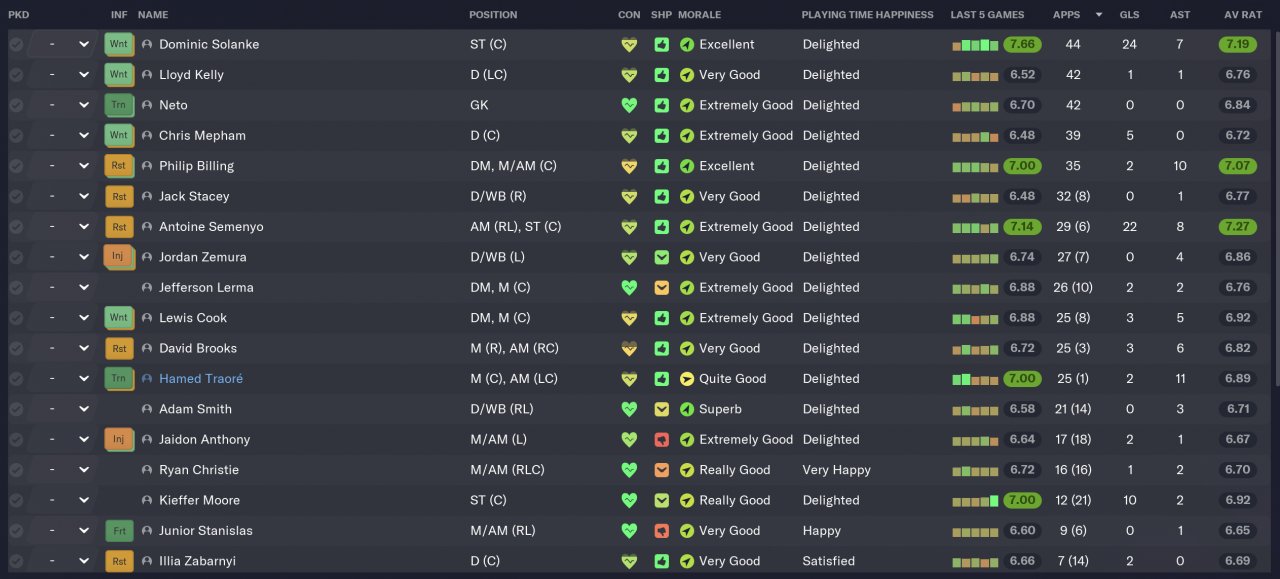The image size is (1280, 579).
Task: Click Jordan Zemura's Inj injury badge
Action: [118, 257]
